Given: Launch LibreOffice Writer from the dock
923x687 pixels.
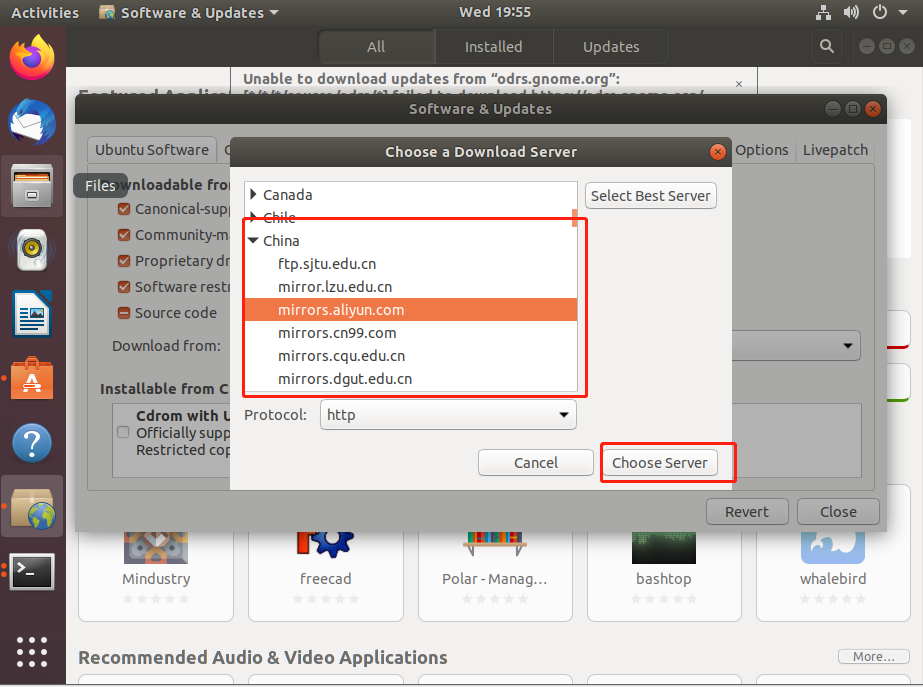Looking at the screenshot, I should 32,314.
